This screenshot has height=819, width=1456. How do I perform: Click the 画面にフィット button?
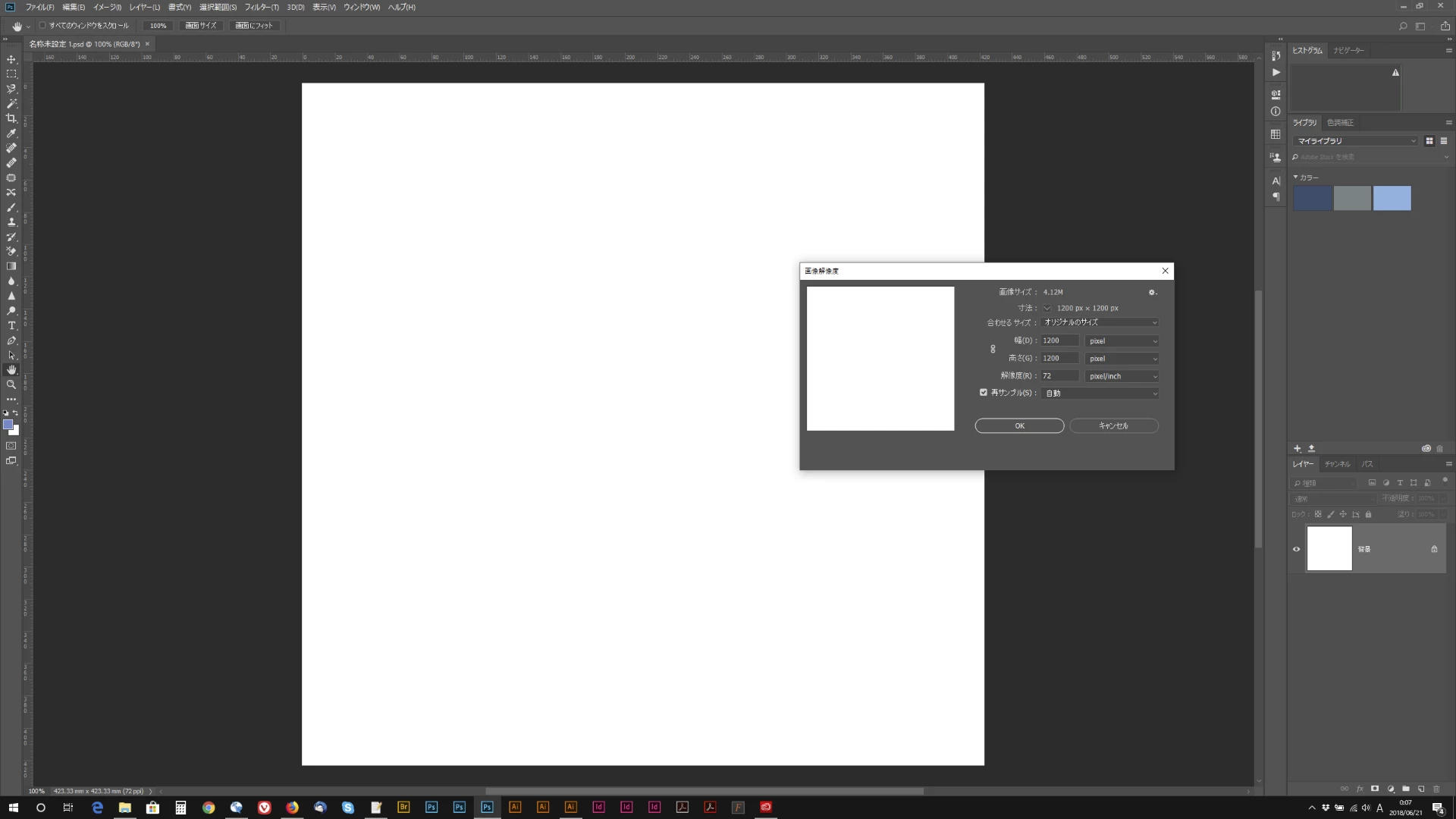(254, 26)
